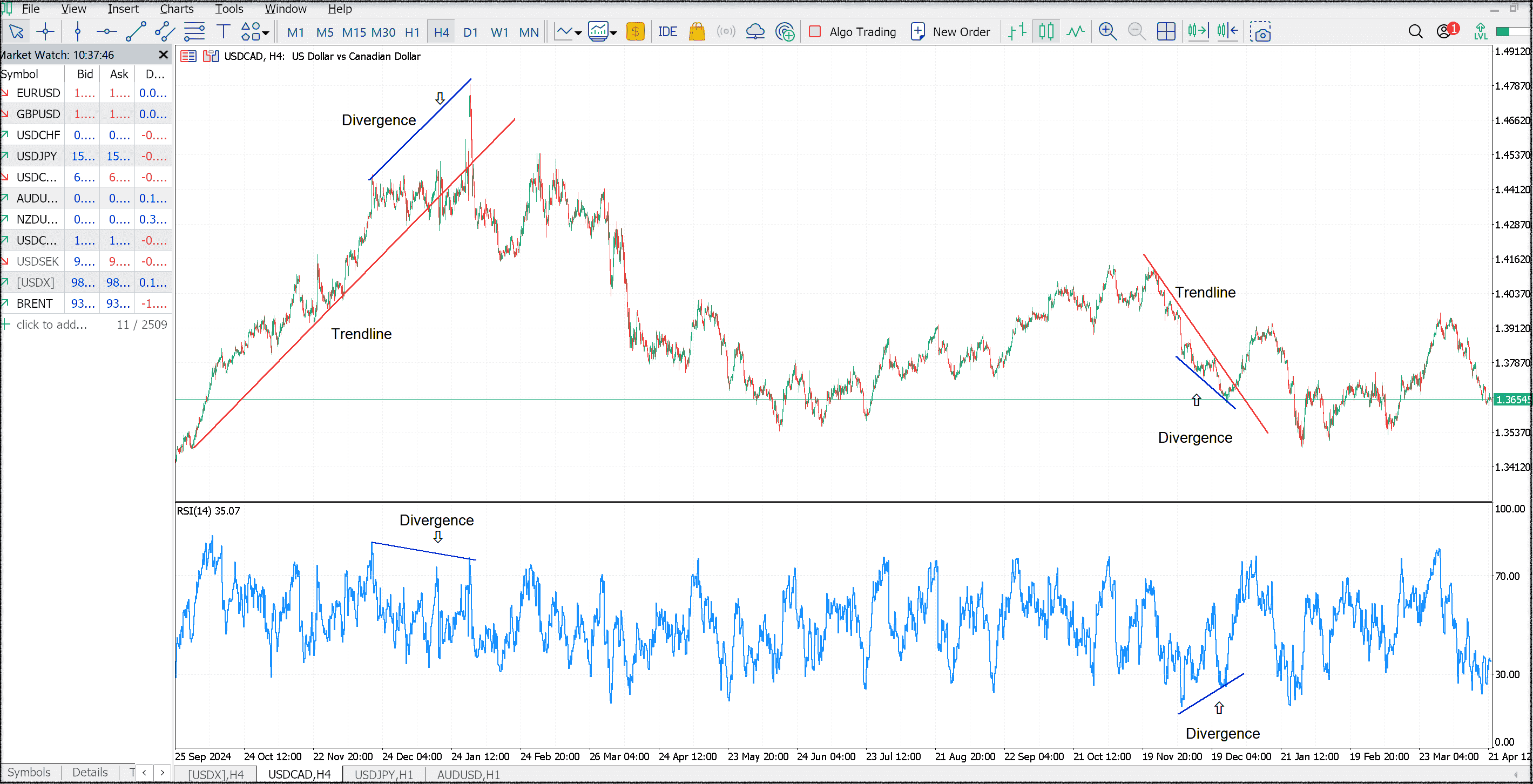Take a chart screenshot
Viewport: 1533px width, 784px height.
[x=1260, y=31]
